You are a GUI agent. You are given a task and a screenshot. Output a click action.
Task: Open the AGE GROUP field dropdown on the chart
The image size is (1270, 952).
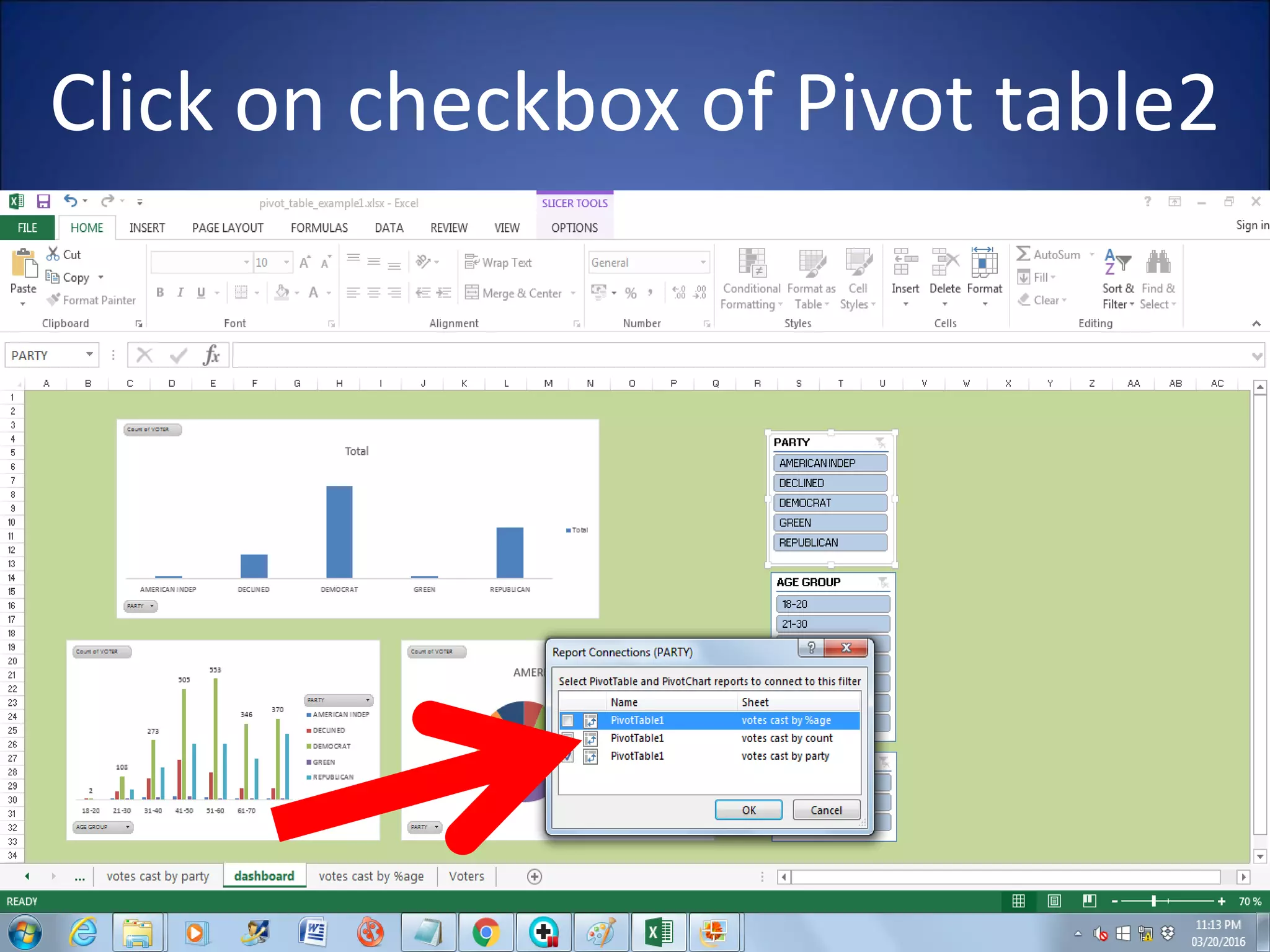click(x=103, y=827)
